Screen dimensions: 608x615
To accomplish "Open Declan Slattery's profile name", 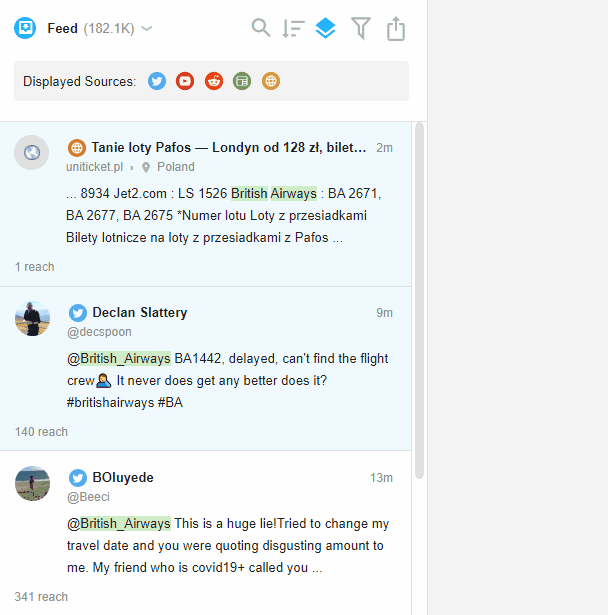I will coord(140,313).
